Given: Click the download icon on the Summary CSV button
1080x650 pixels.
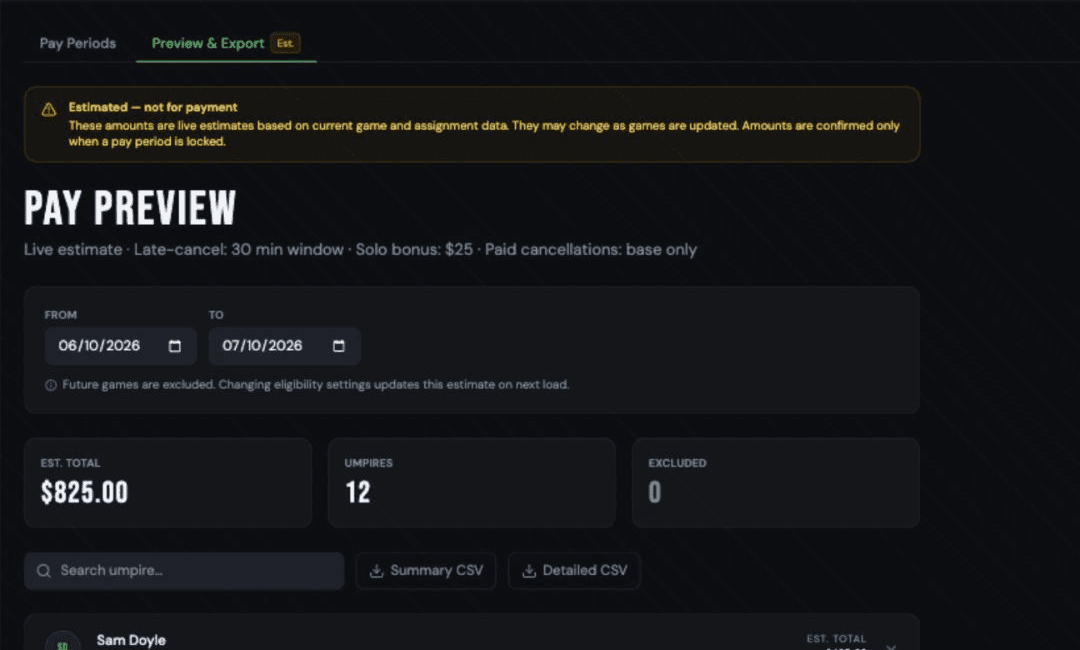Looking at the screenshot, I should tap(376, 571).
